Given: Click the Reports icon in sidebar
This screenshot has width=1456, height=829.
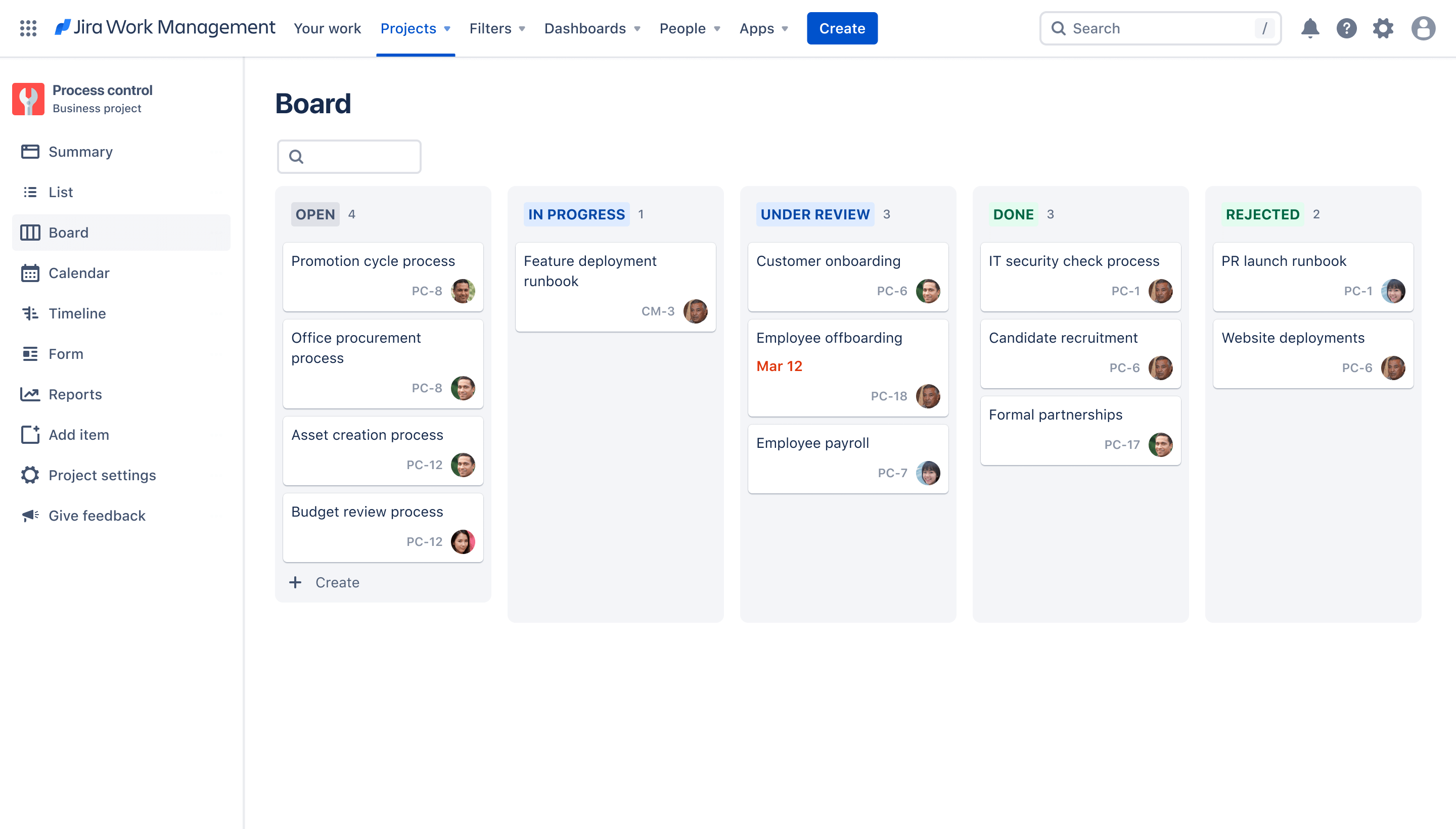Looking at the screenshot, I should [x=29, y=394].
